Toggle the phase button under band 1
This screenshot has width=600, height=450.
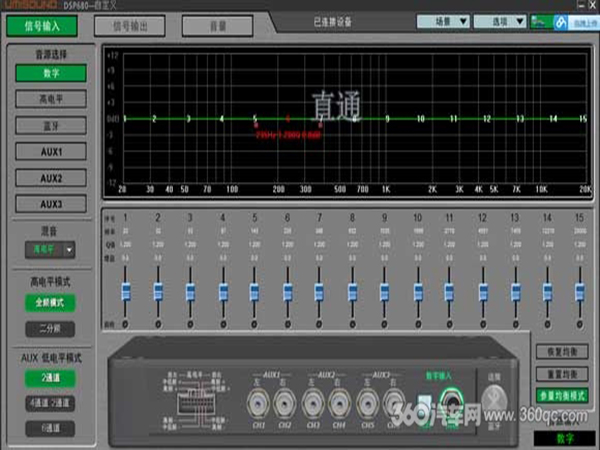tap(126, 324)
